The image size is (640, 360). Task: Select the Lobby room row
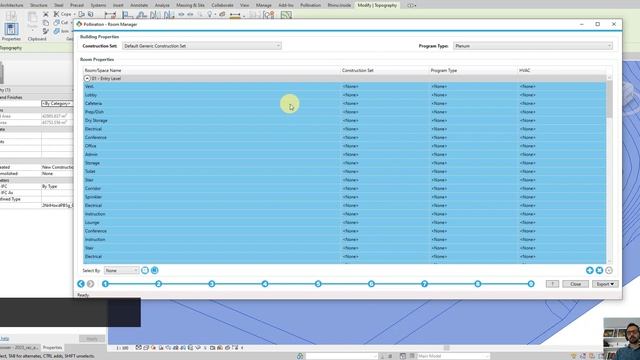(x=344, y=95)
